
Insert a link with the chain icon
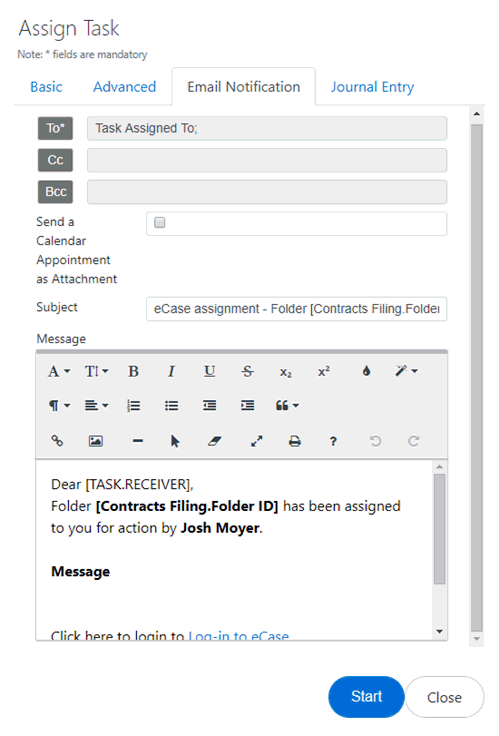coord(57,440)
